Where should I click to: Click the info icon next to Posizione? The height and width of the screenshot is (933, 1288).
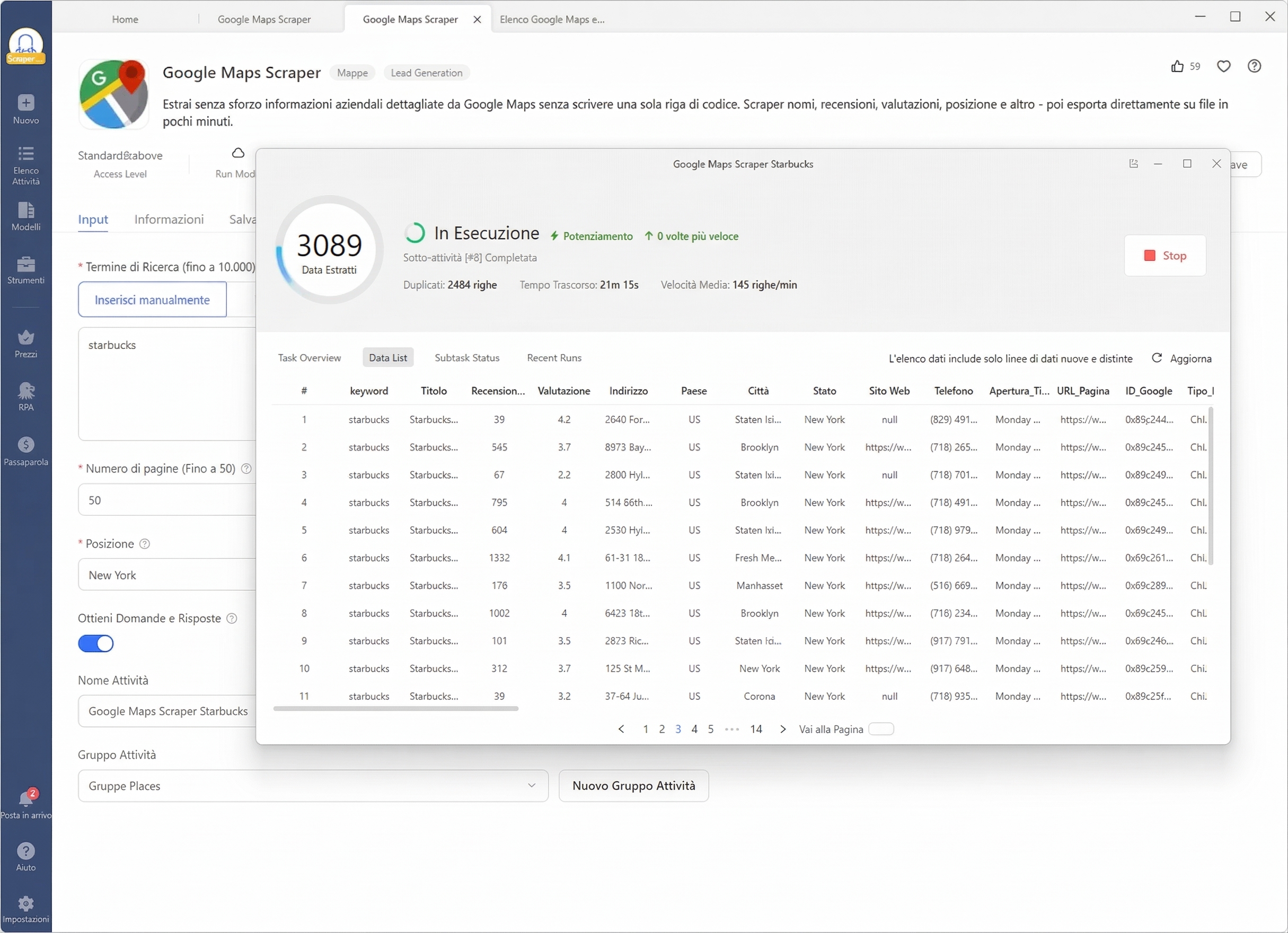(145, 543)
